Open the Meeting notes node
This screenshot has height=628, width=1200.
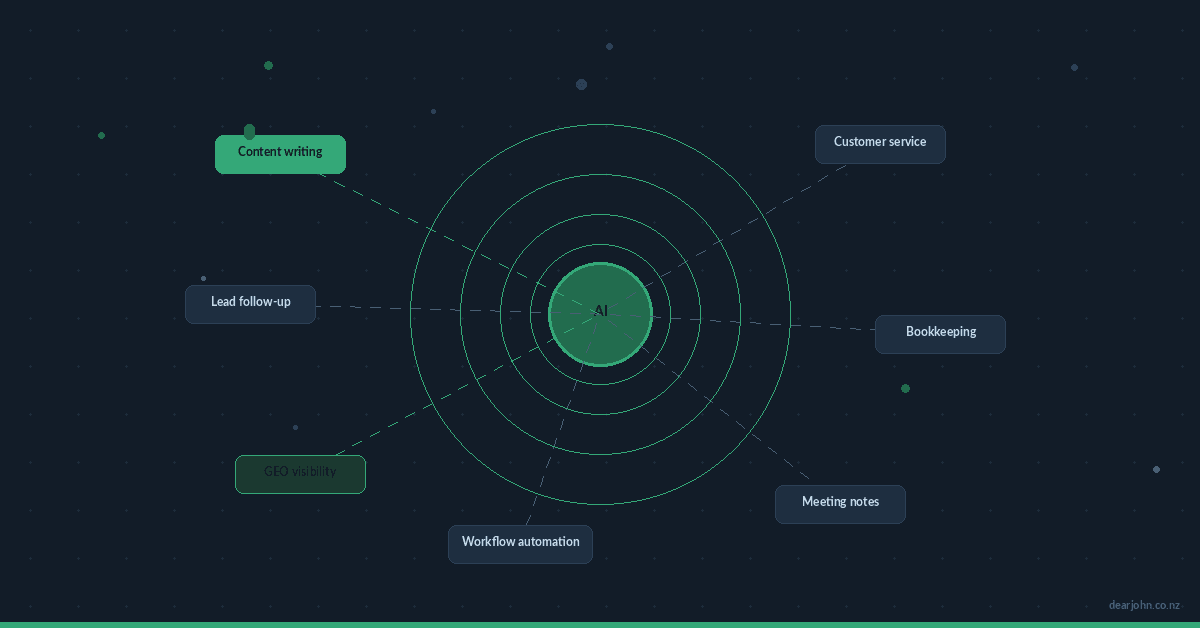click(840, 503)
